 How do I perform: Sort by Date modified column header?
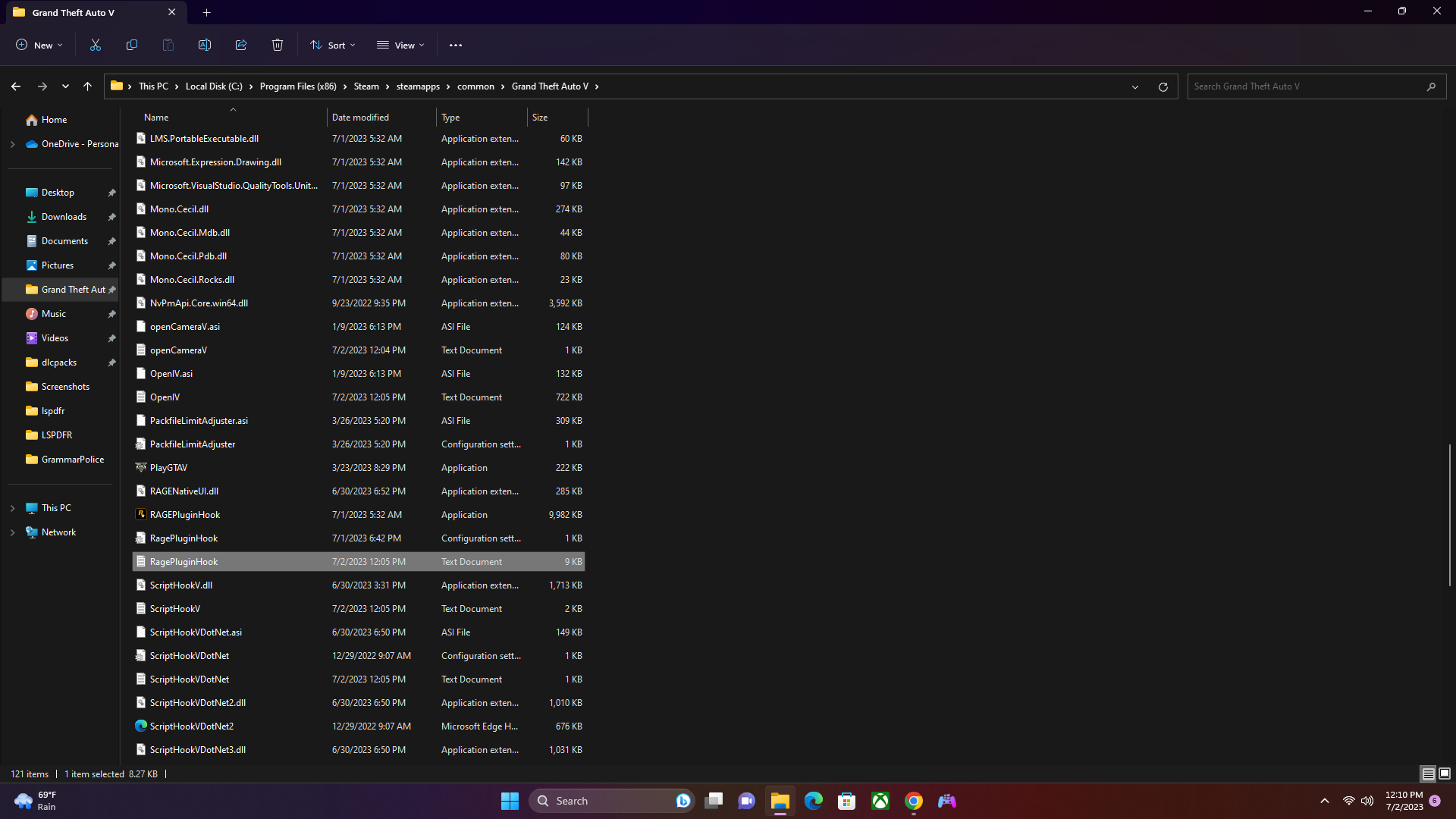[360, 118]
